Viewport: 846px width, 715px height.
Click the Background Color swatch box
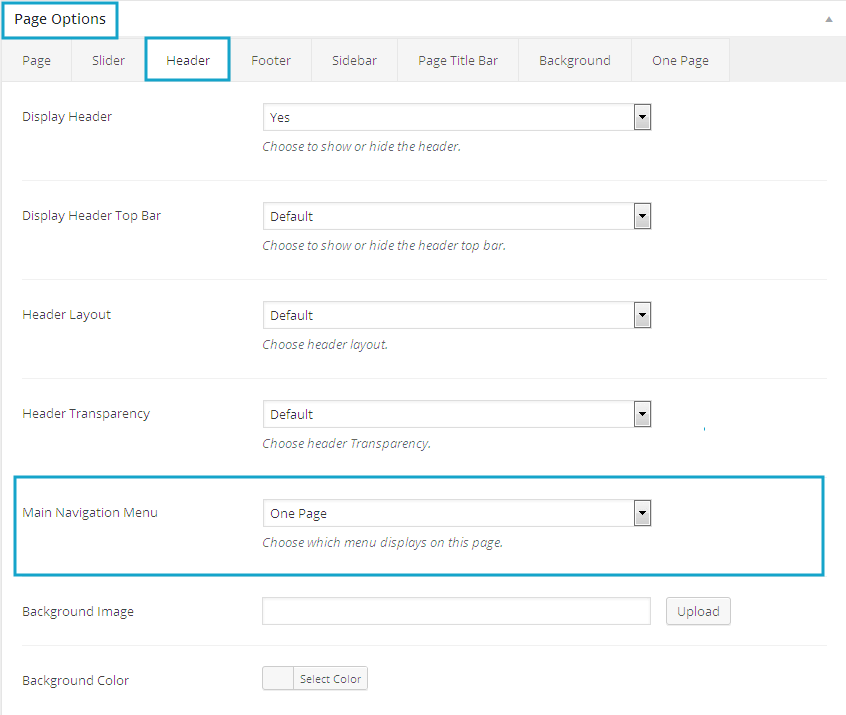[x=278, y=679]
